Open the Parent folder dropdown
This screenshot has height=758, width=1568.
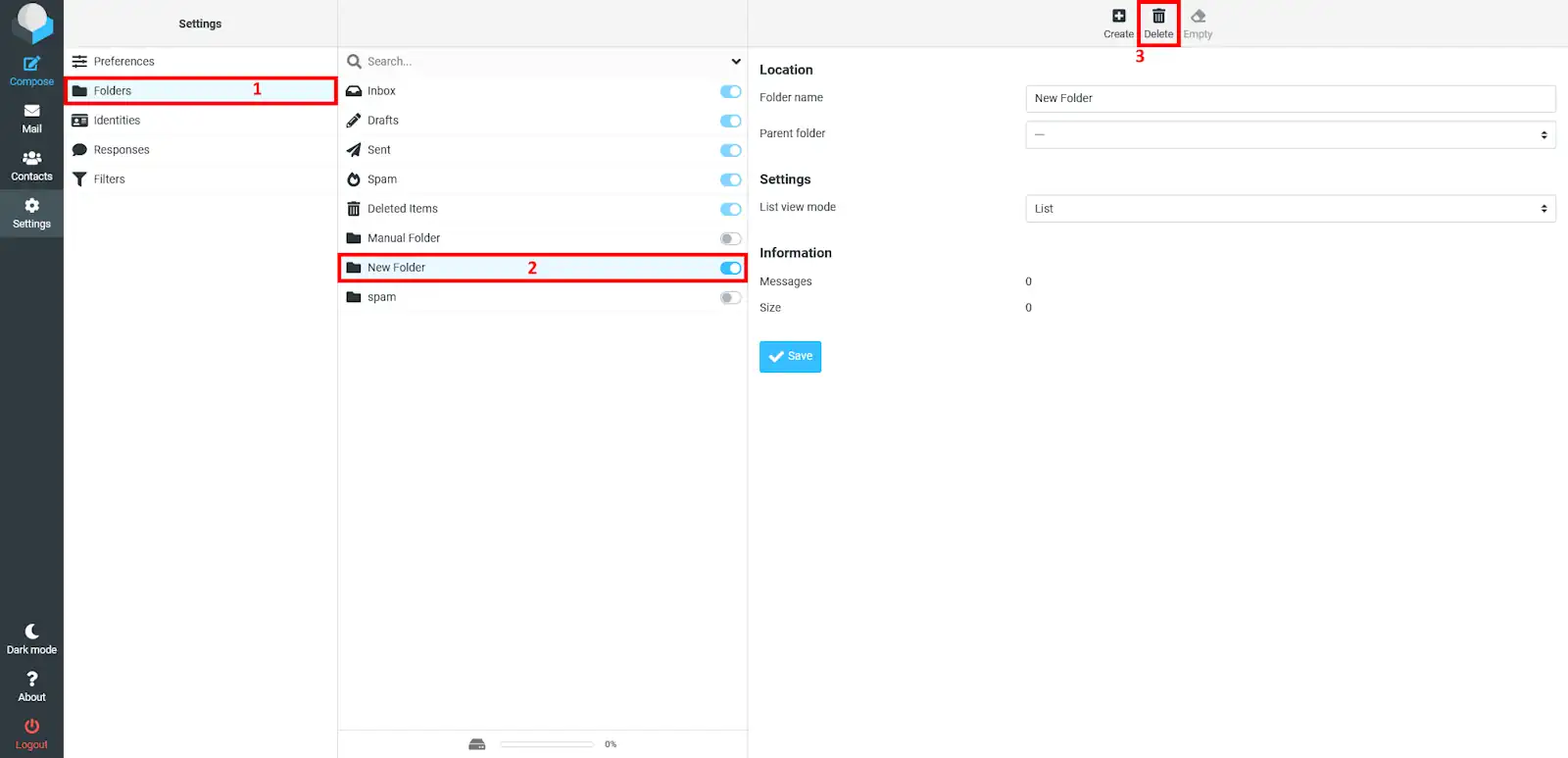click(x=1290, y=134)
